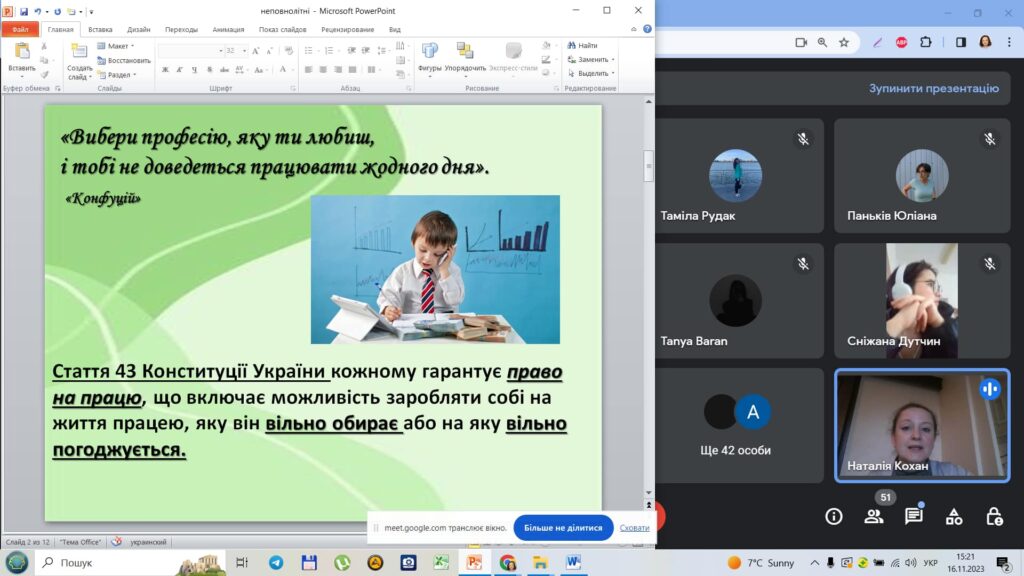Open meeting details info icon
Viewport: 1024px width, 576px height.
[834, 516]
